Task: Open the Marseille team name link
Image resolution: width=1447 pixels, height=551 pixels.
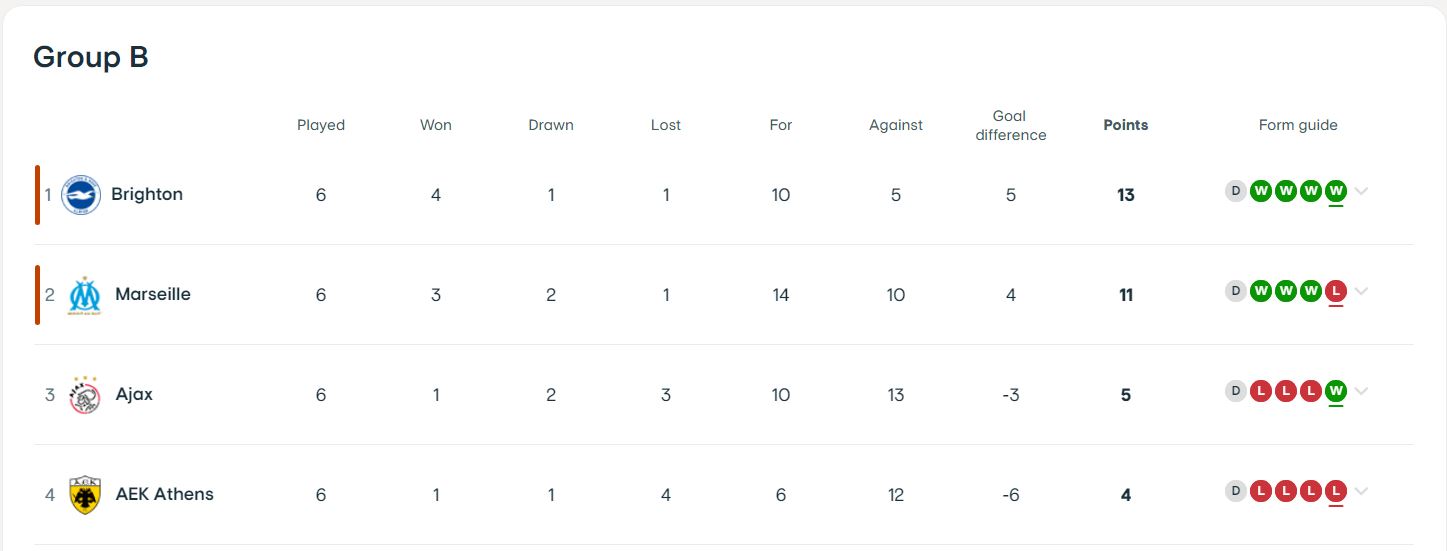Action: tap(153, 294)
